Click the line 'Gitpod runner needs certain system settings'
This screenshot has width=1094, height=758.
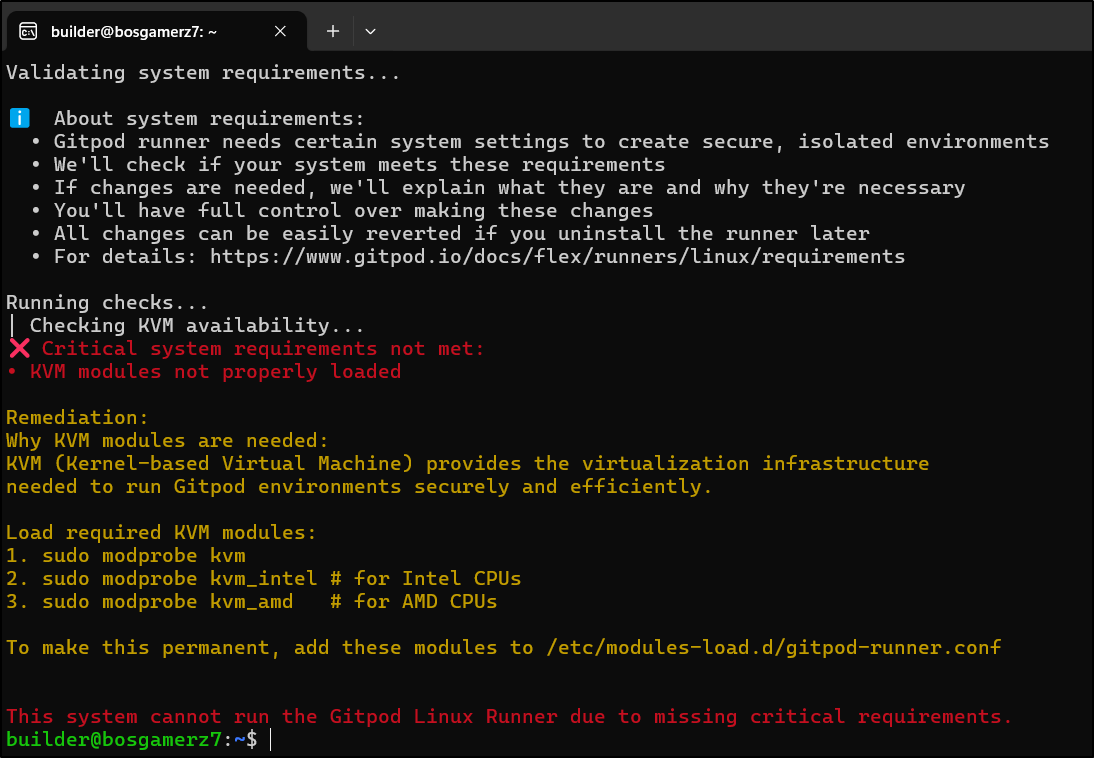click(551, 142)
